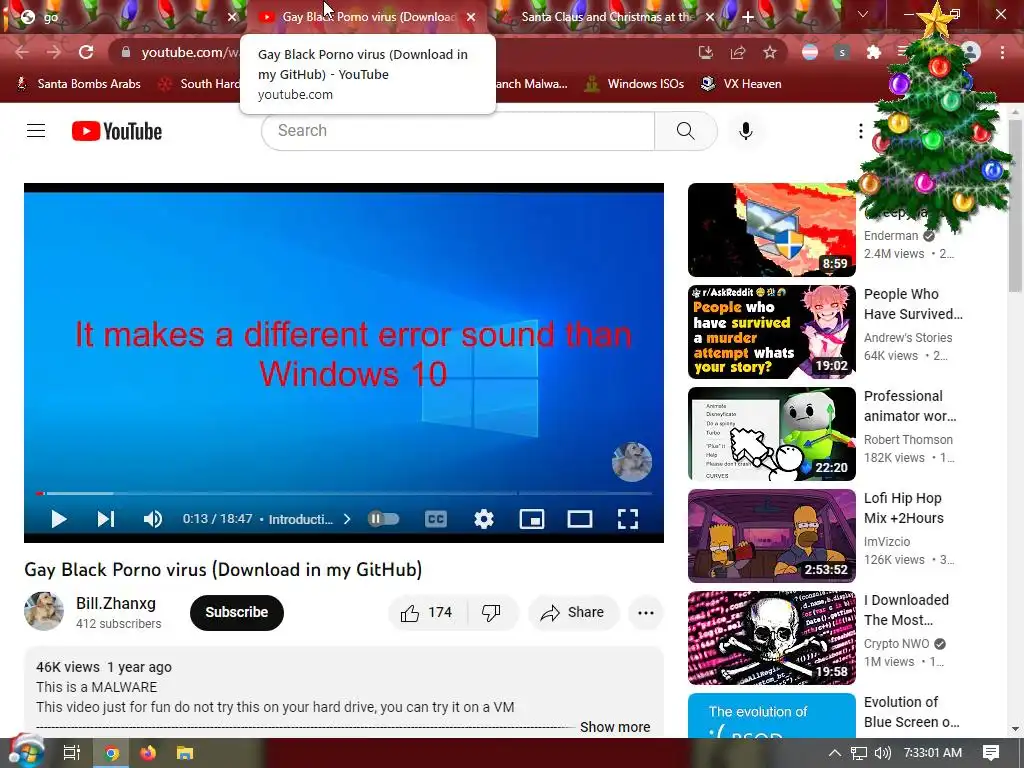Open YouTube settings three-dot menu
The image size is (1024, 768).
860,131
